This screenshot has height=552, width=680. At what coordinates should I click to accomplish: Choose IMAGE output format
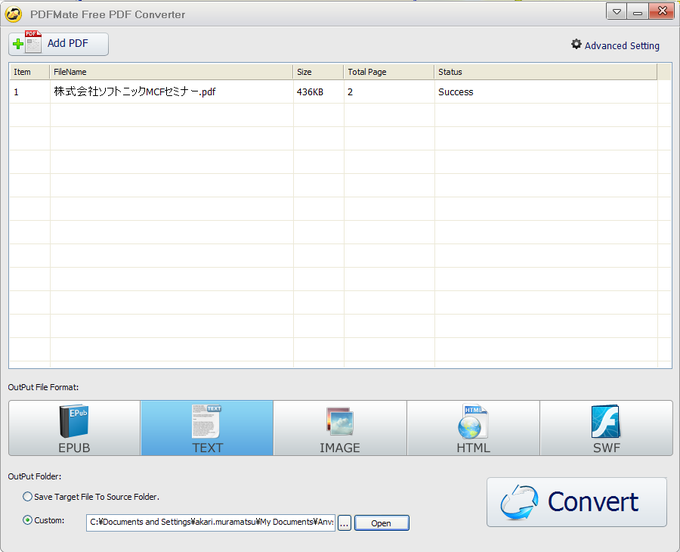click(340, 428)
